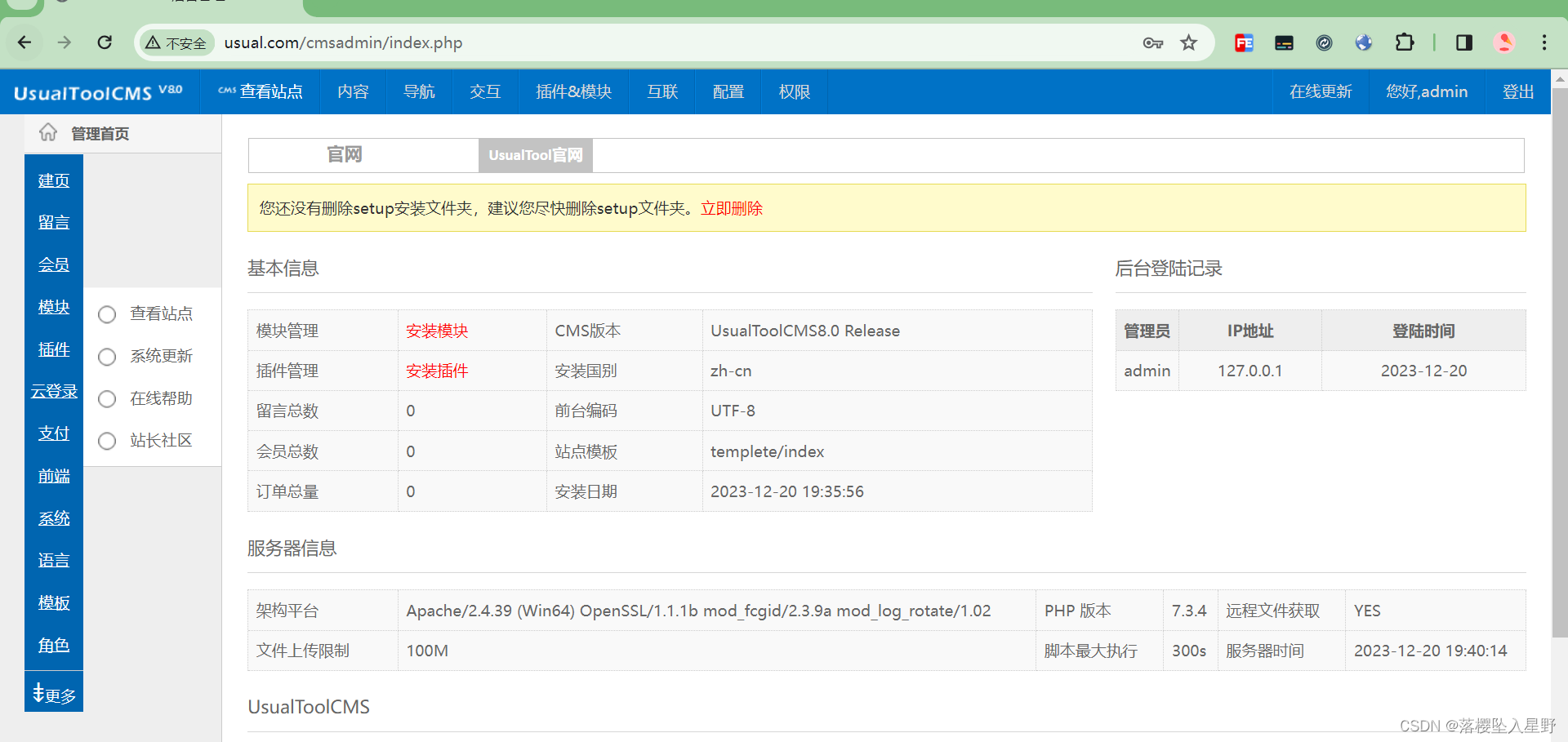
Task: Open 模块 in the blue sidebar
Action: pyautogui.click(x=54, y=307)
